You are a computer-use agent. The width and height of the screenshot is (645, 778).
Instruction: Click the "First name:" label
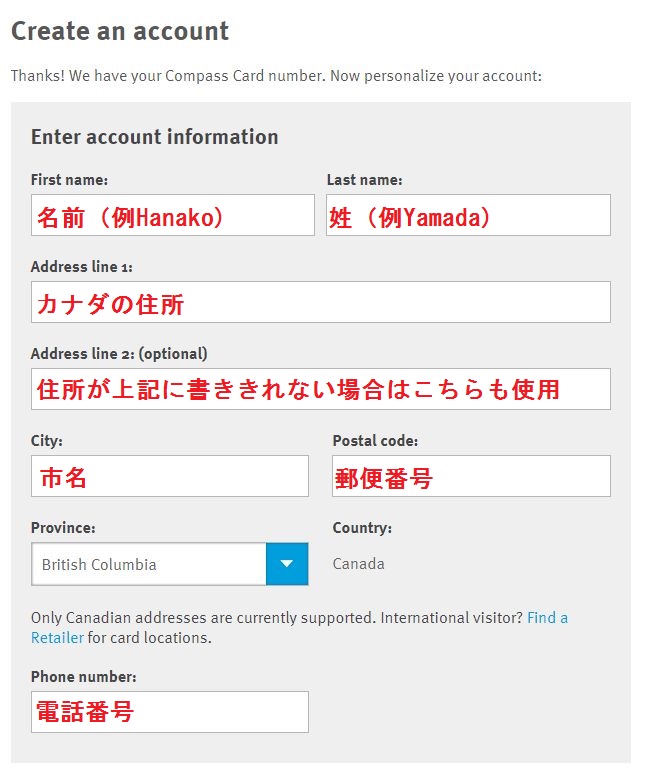click(69, 180)
